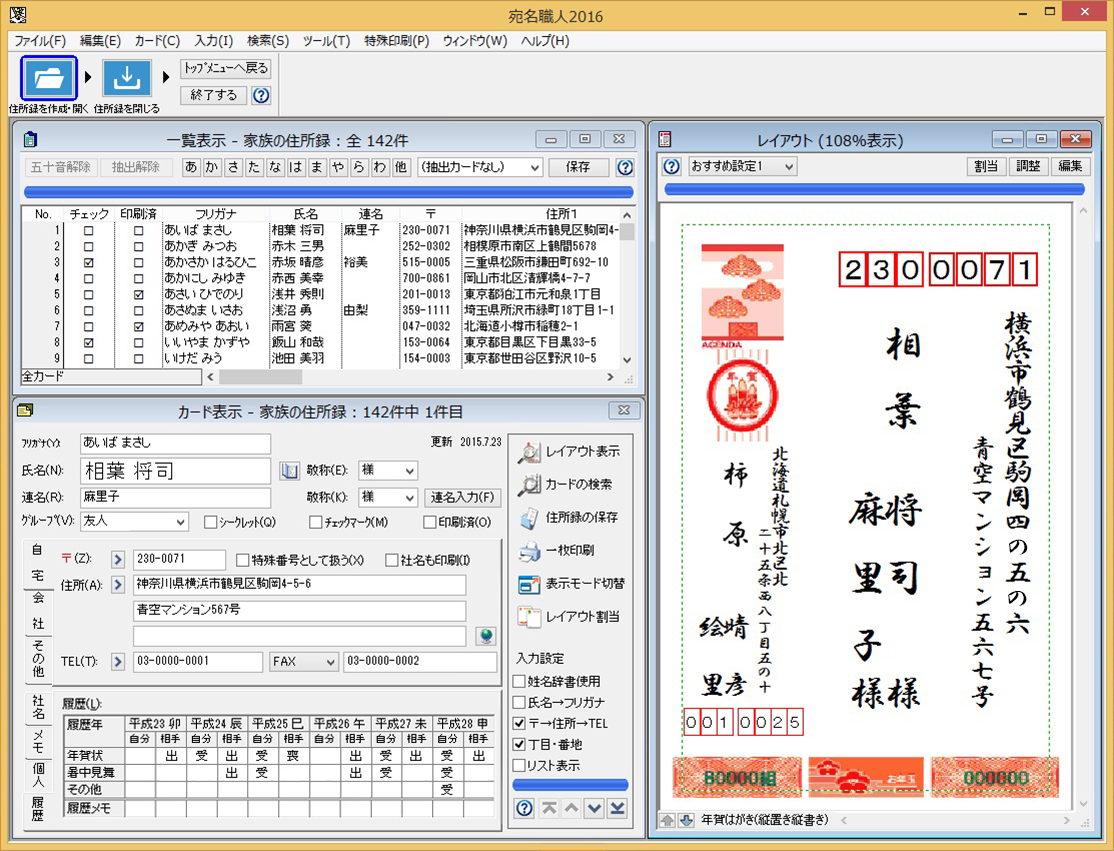
Task: Enable チェックマーク(M) checkbox
Action: (315, 522)
